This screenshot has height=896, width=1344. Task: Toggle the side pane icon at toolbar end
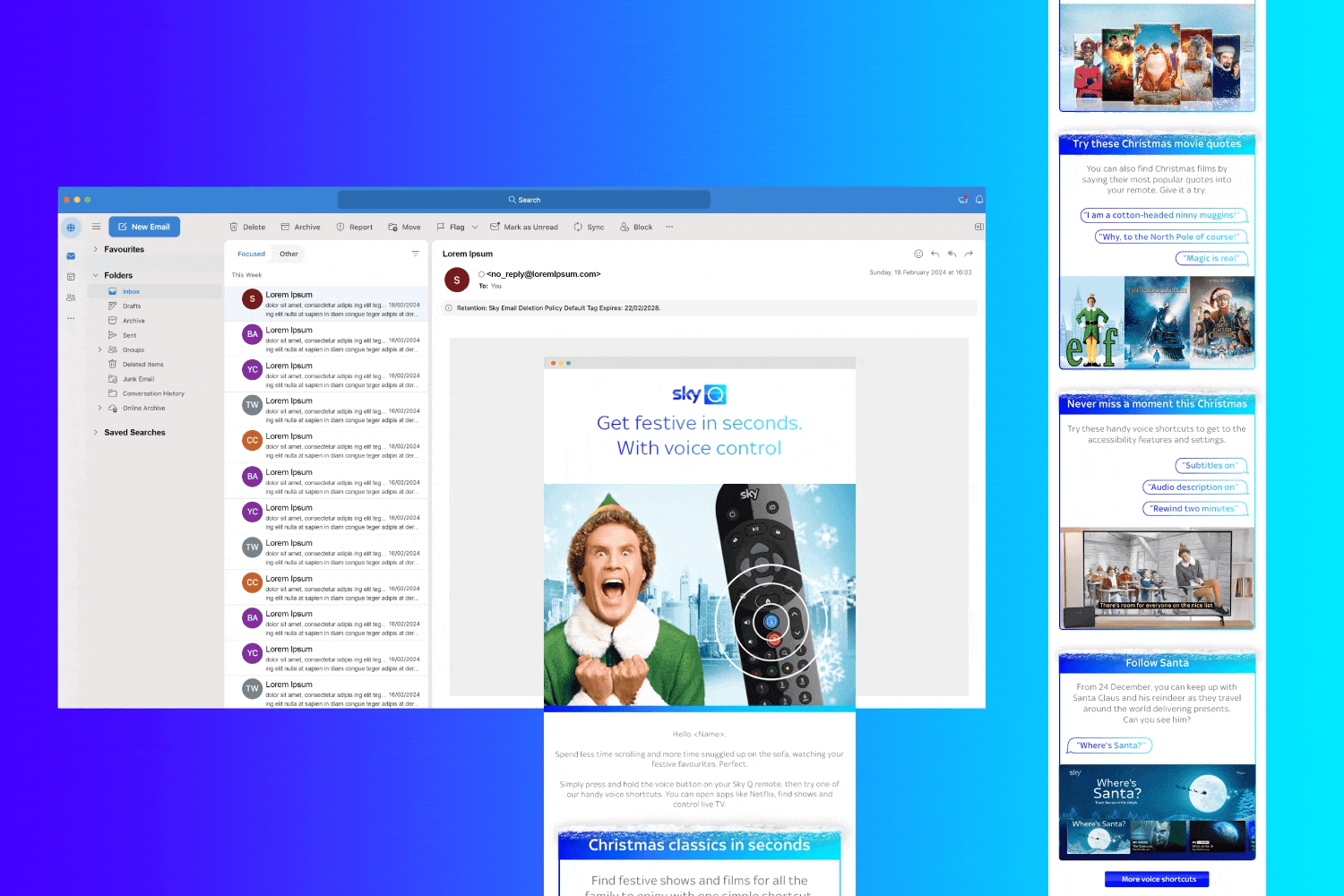[978, 227]
